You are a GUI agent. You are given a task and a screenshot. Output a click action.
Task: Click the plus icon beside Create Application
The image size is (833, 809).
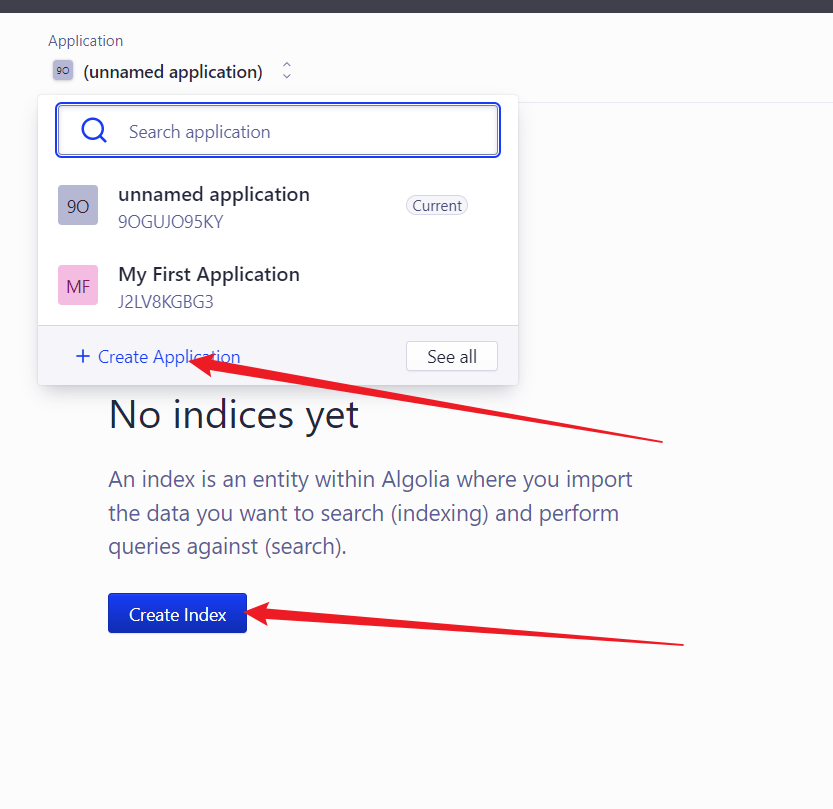83,357
